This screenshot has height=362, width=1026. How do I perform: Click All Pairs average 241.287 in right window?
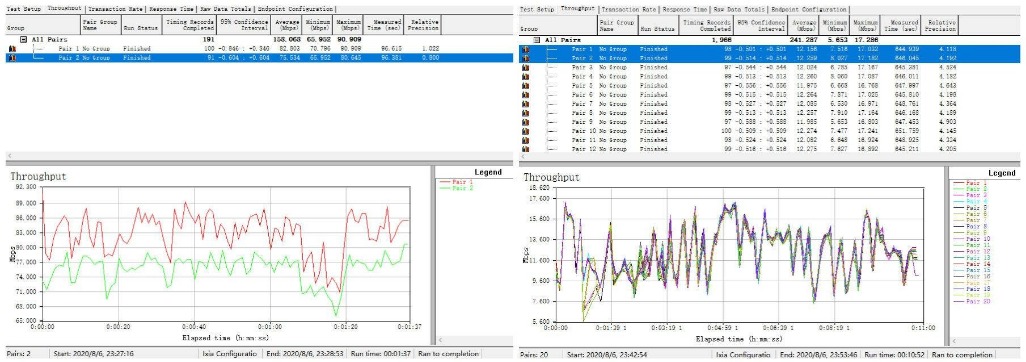click(804, 40)
